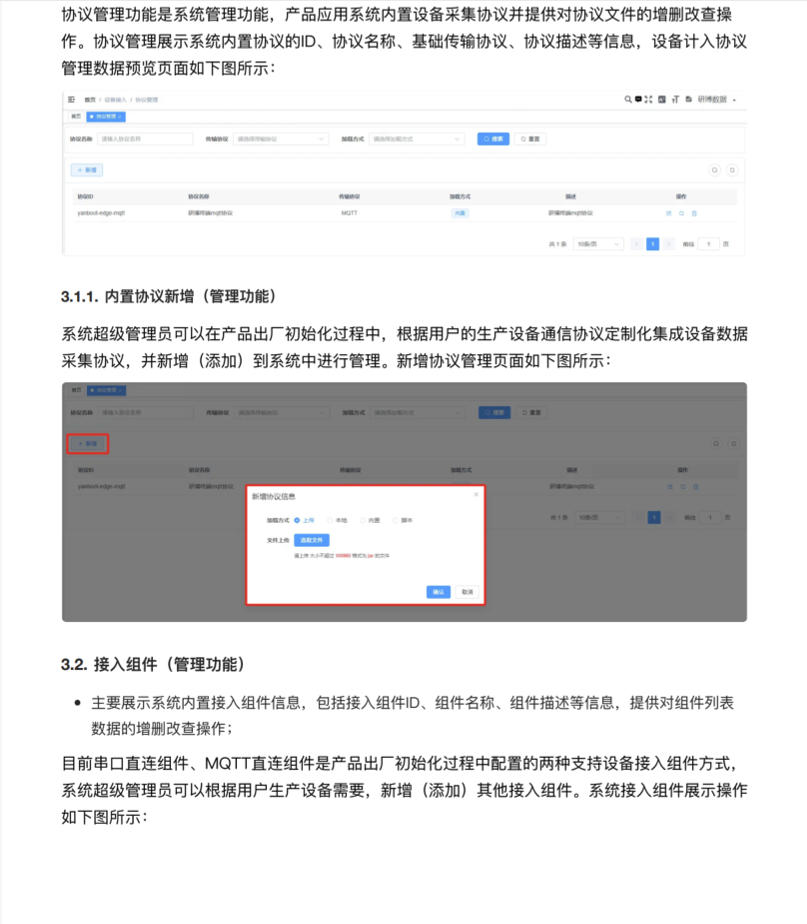The height and width of the screenshot is (924, 807).
Task: Click the dimmed 搜索 button in lower screenshot
Action: coord(495,412)
